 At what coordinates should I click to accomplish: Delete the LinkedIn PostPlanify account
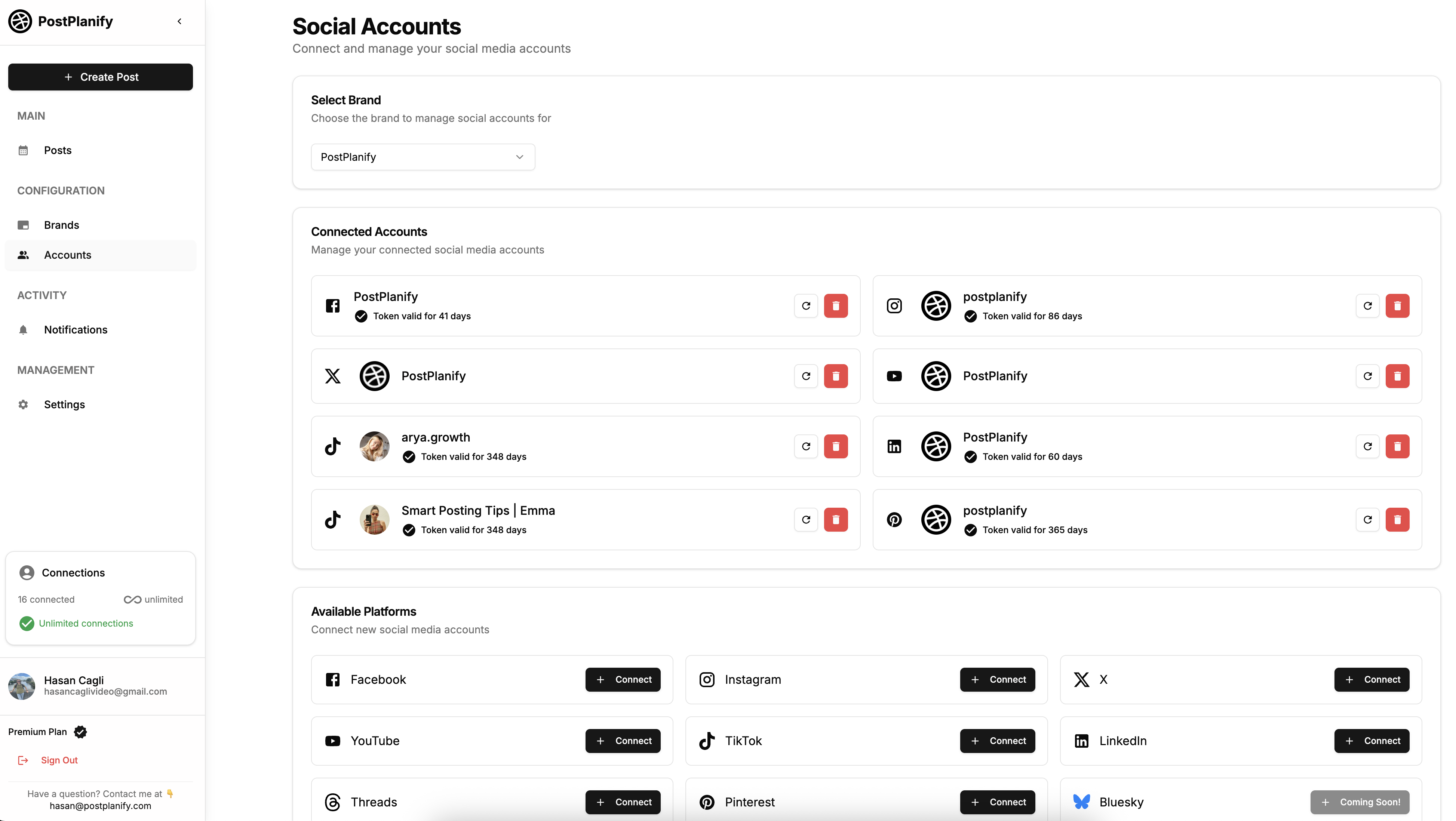click(x=1397, y=446)
